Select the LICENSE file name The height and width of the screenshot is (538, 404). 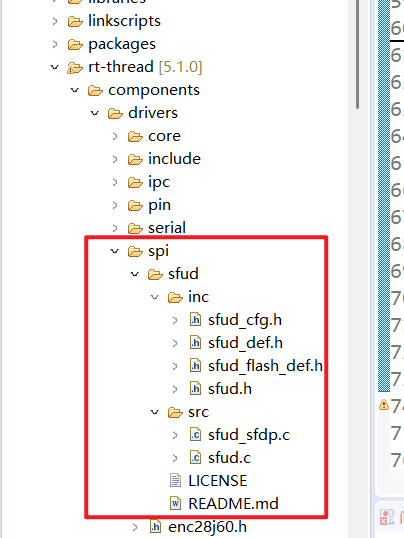click(x=218, y=481)
